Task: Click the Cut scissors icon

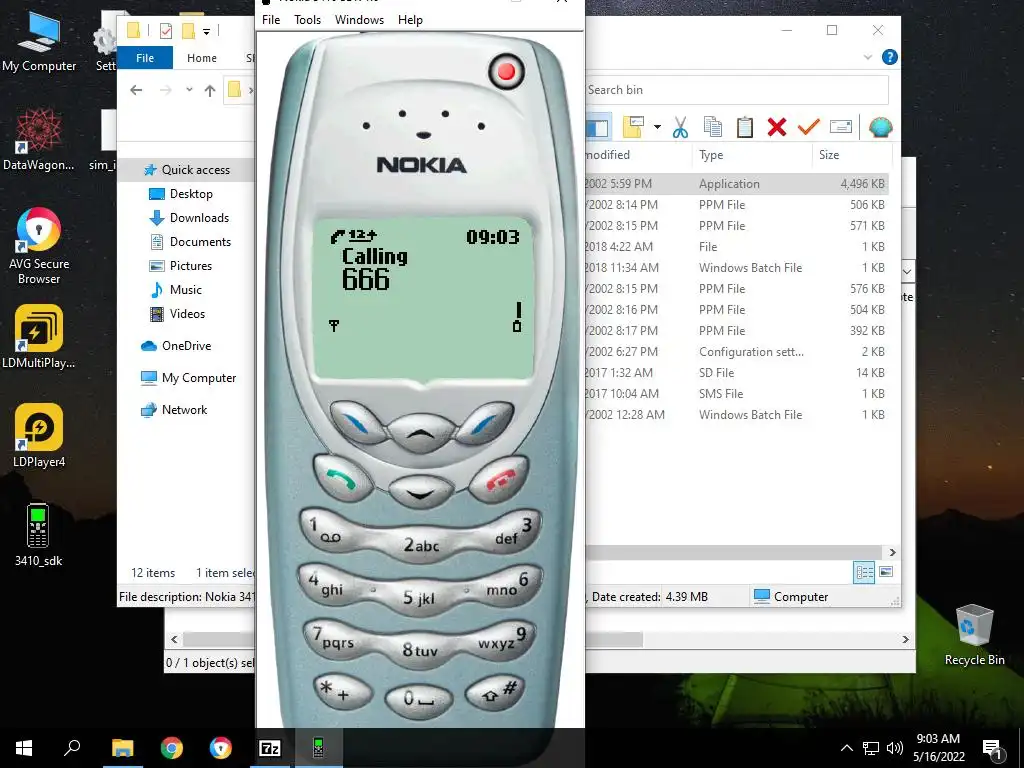Action: (680, 127)
